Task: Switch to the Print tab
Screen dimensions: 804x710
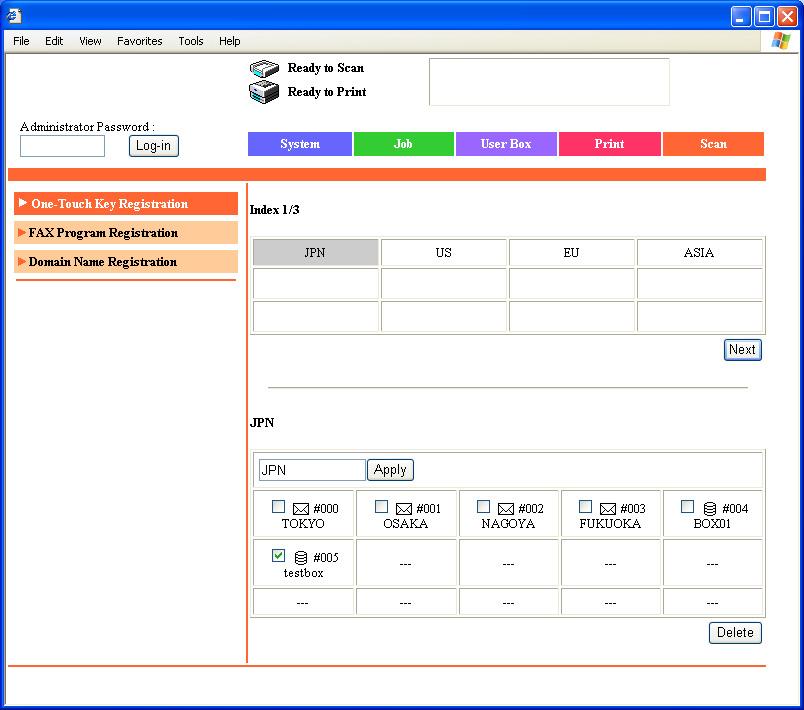Action: point(609,144)
